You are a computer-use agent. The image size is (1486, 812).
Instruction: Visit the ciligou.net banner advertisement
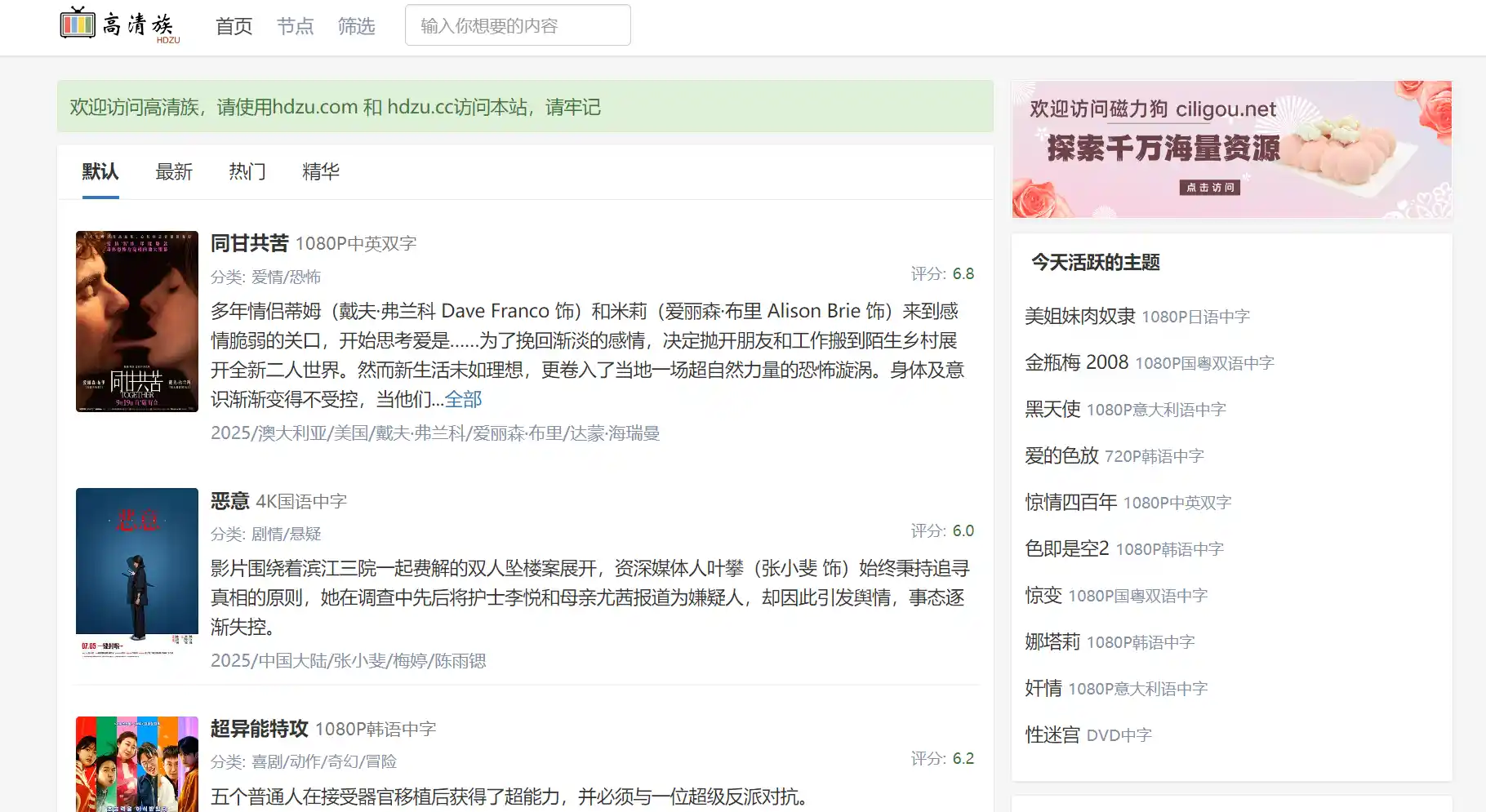click(1231, 149)
